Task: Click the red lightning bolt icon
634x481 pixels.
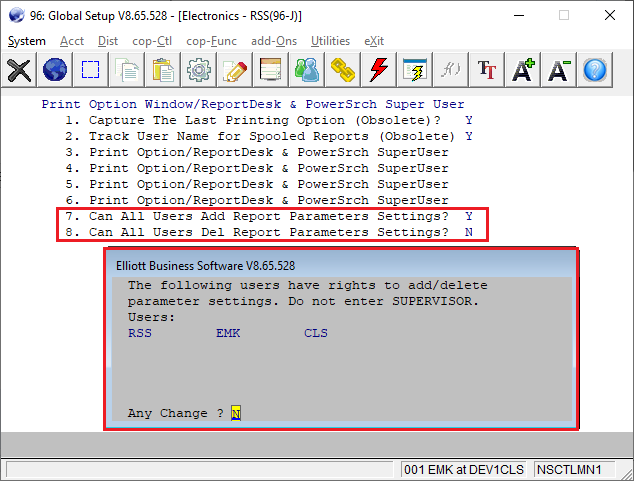Action: [378, 70]
